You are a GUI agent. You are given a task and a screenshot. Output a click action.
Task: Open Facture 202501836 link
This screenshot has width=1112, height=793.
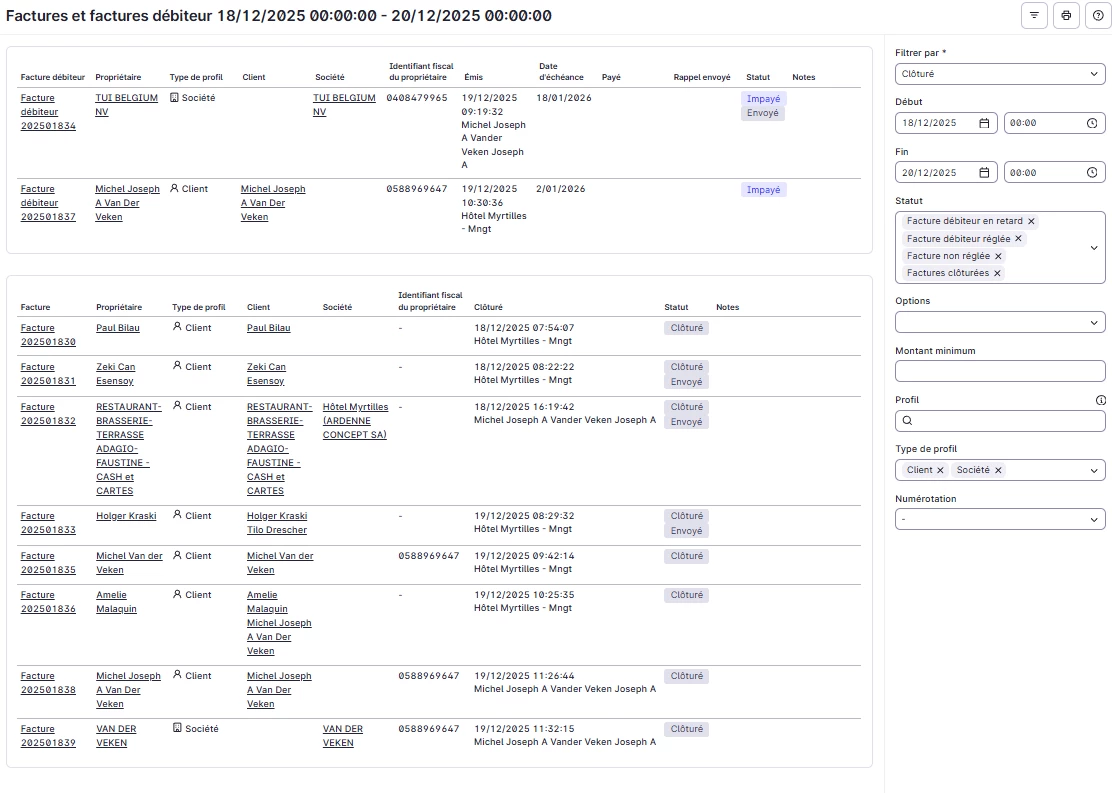click(x=48, y=602)
